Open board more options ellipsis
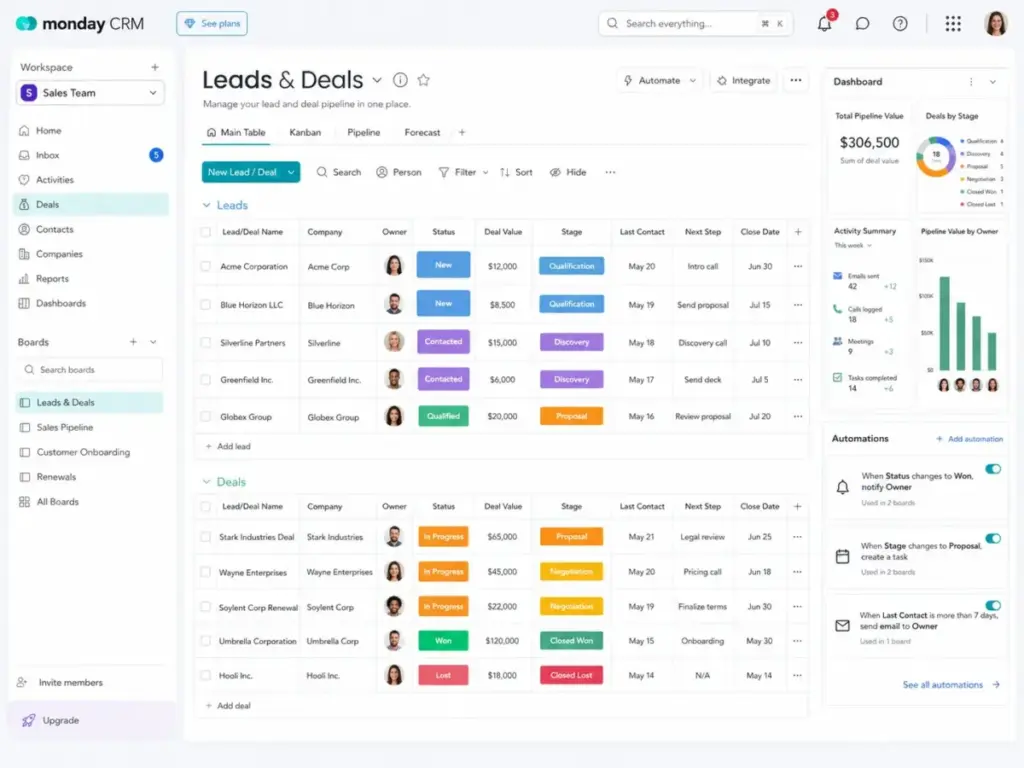 795,80
